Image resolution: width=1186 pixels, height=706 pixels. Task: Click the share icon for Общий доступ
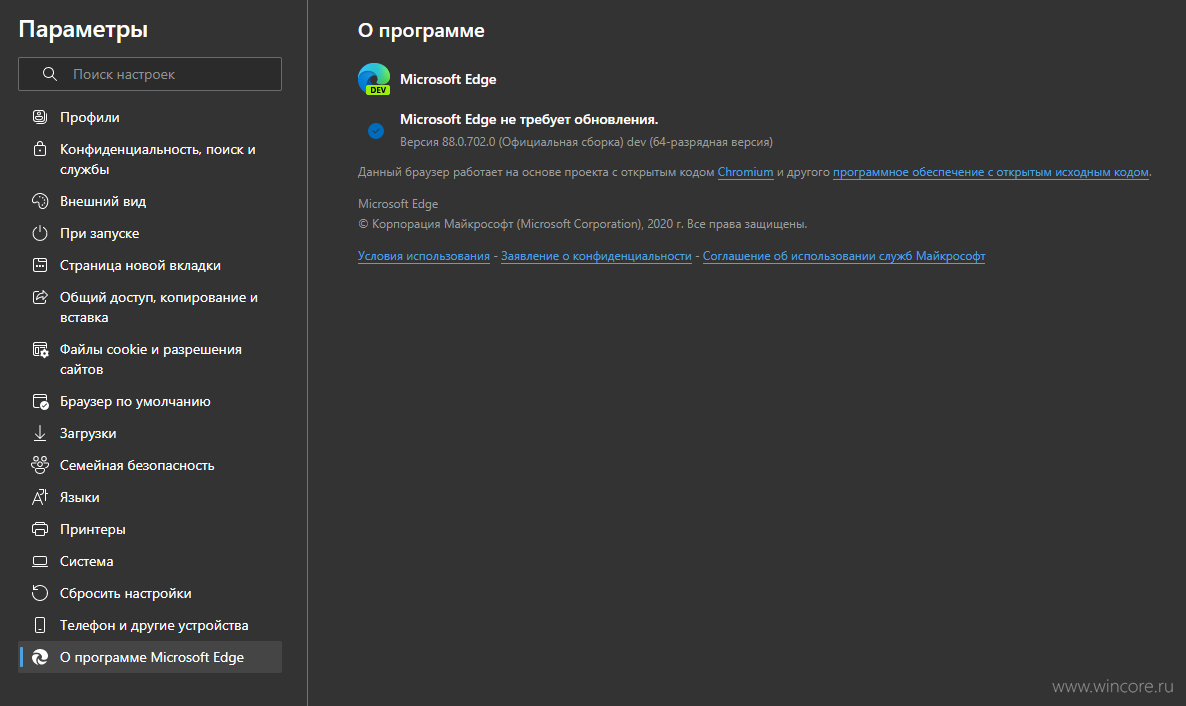pos(40,297)
